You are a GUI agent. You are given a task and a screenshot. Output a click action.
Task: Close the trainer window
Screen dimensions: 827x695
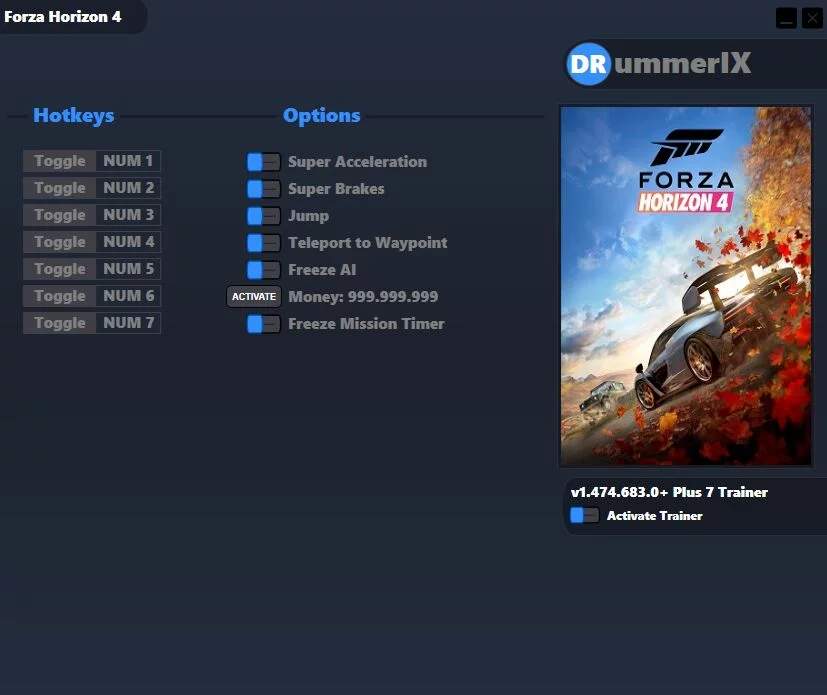(811, 18)
